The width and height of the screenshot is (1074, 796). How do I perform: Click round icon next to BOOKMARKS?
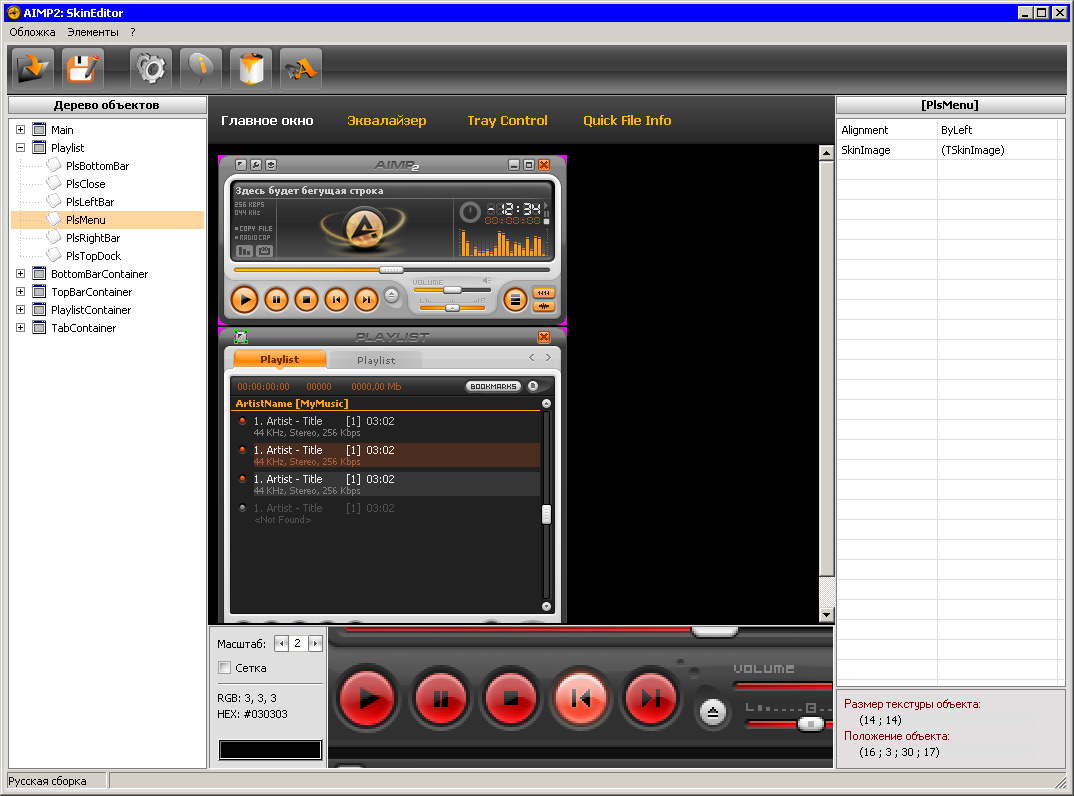(533, 386)
